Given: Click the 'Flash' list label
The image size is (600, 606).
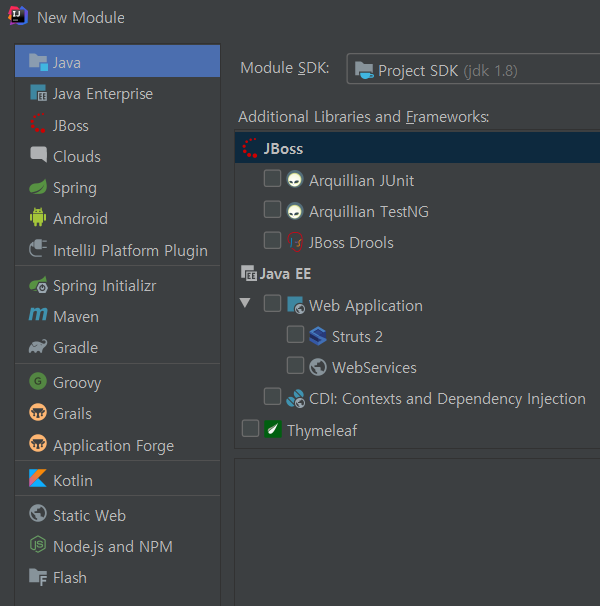Looking at the screenshot, I should point(70,578).
